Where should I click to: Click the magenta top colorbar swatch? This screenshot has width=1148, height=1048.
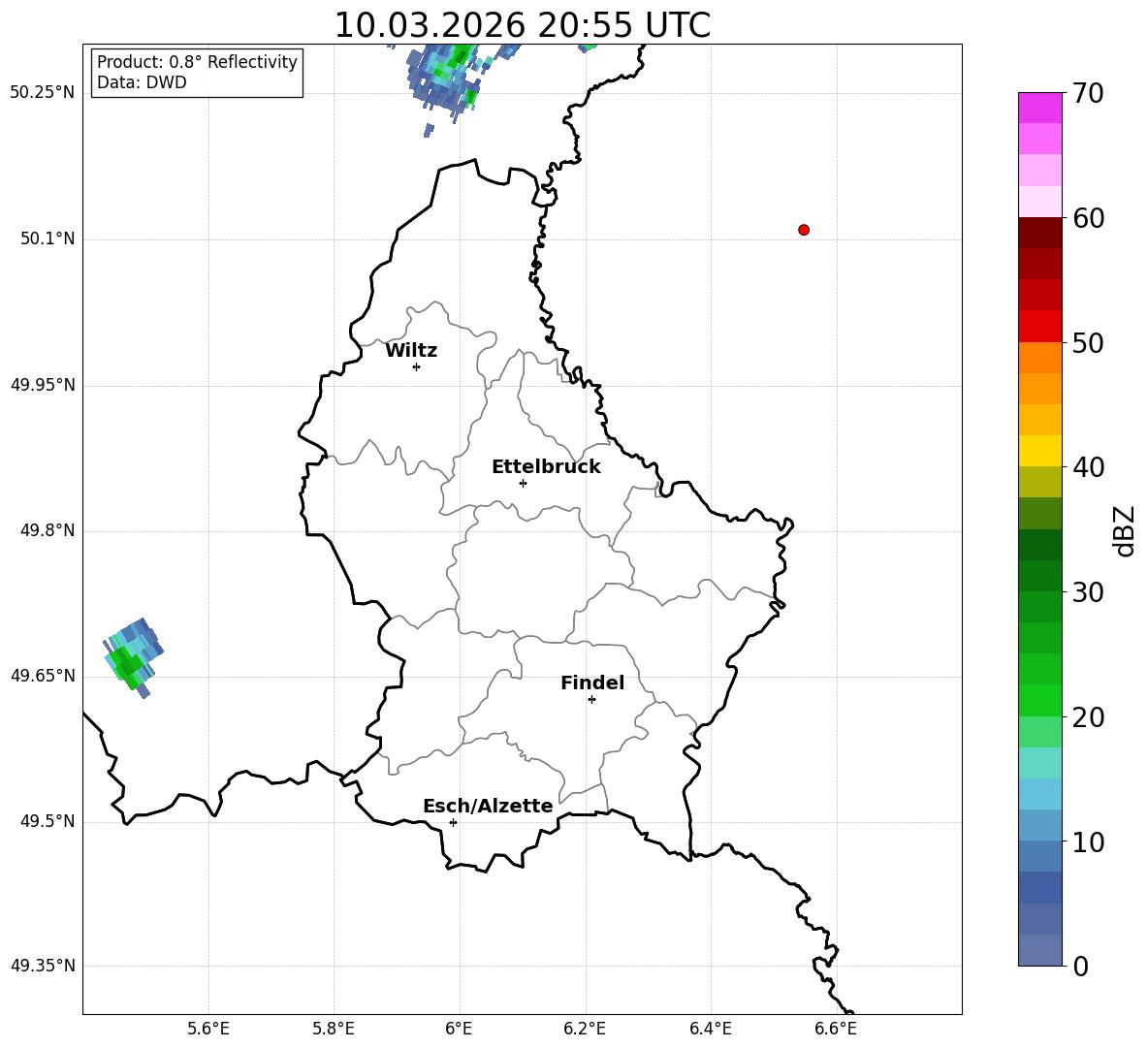point(1039,109)
